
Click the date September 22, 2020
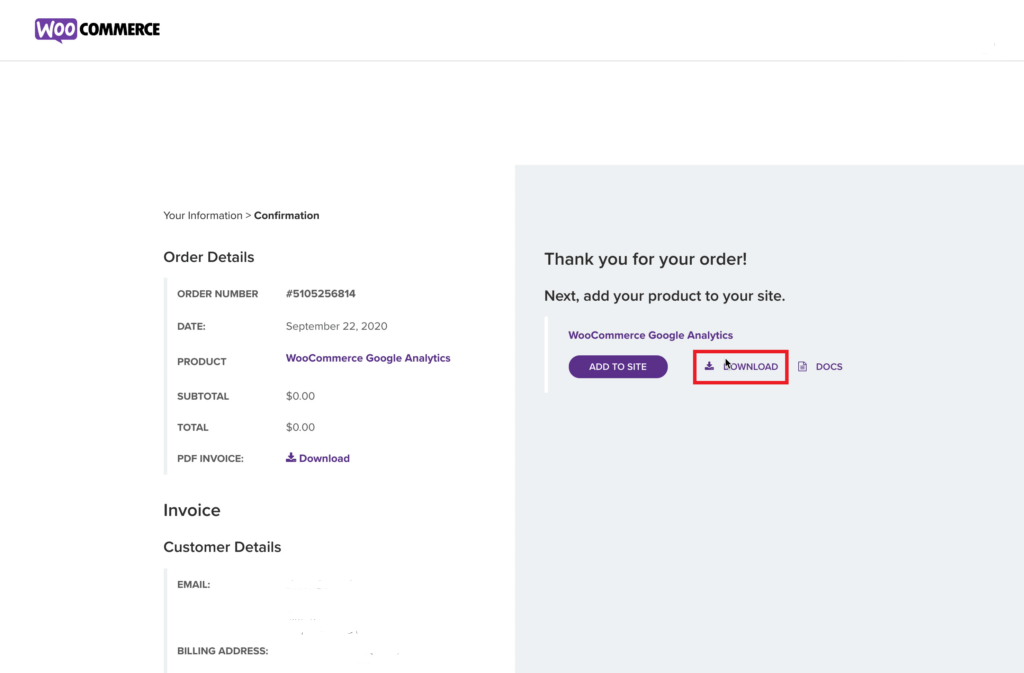tap(336, 326)
